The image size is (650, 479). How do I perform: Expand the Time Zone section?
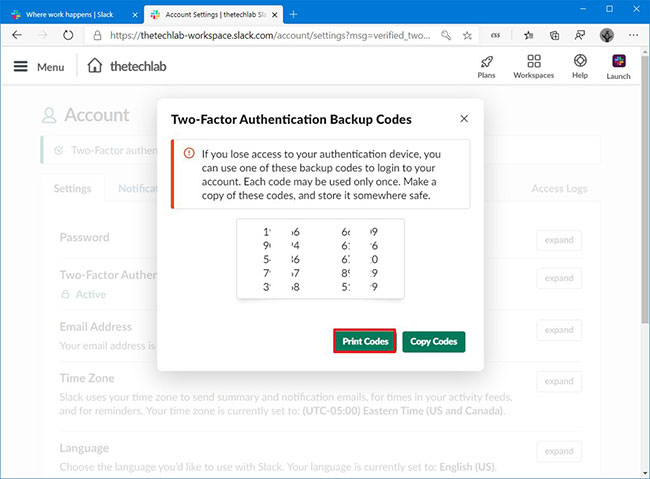[559, 382]
